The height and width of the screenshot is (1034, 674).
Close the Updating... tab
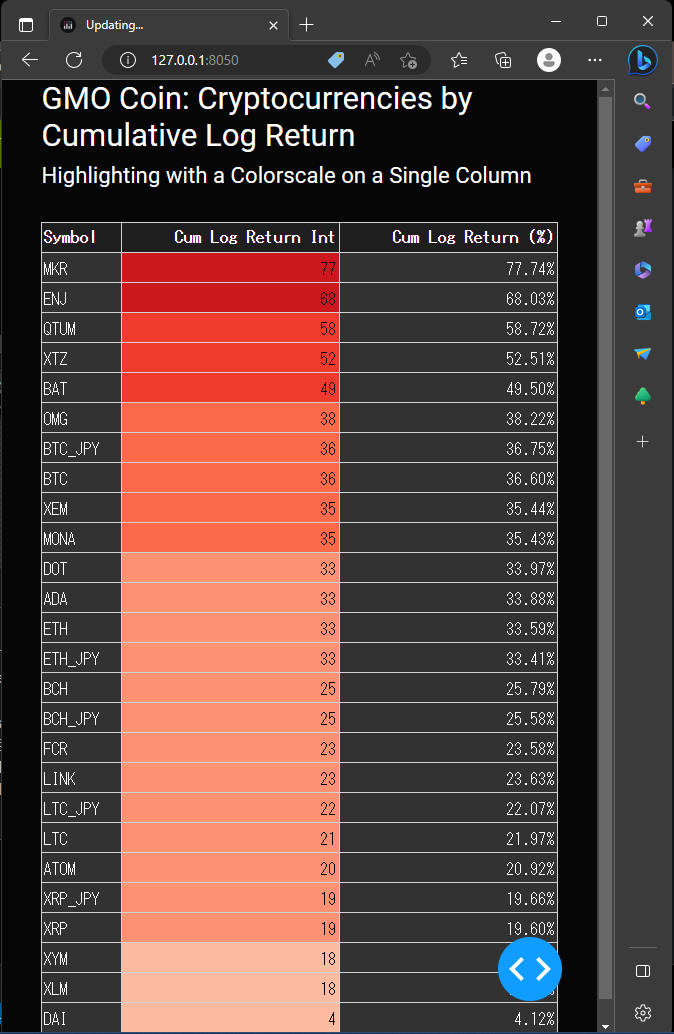pyautogui.click(x=274, y=25)
